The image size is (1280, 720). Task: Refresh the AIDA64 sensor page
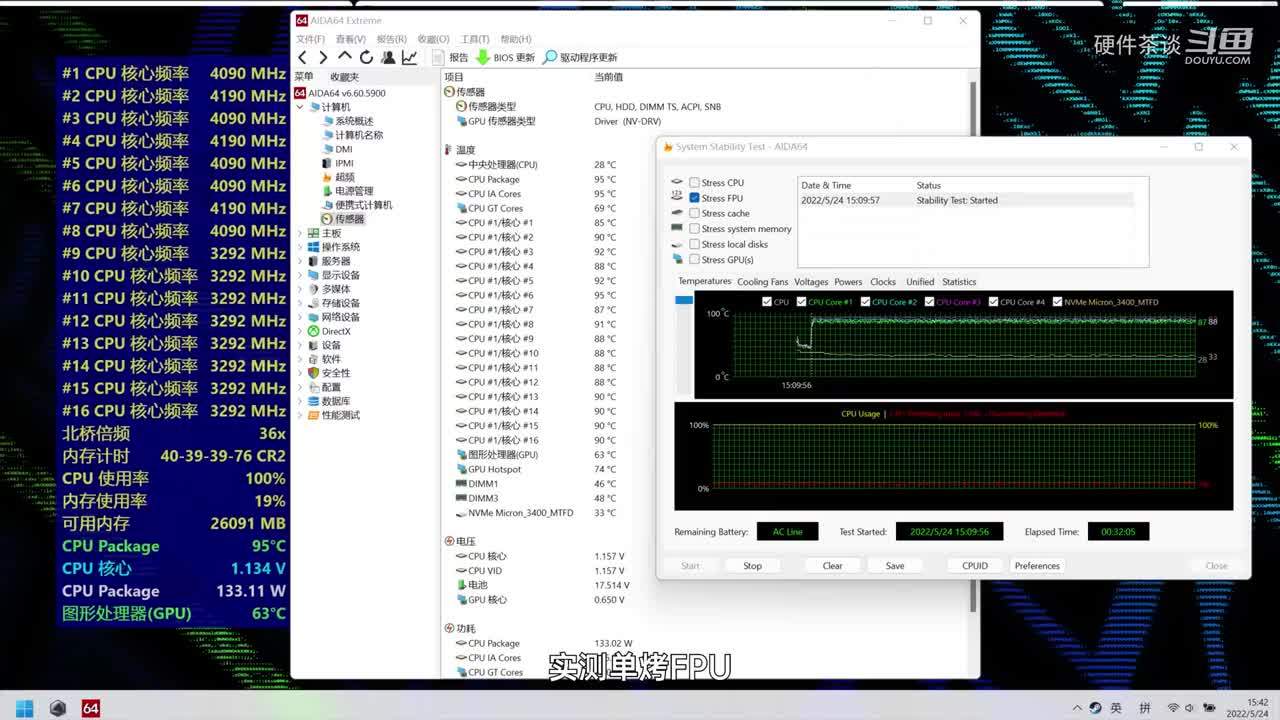[x=366, y=57]
